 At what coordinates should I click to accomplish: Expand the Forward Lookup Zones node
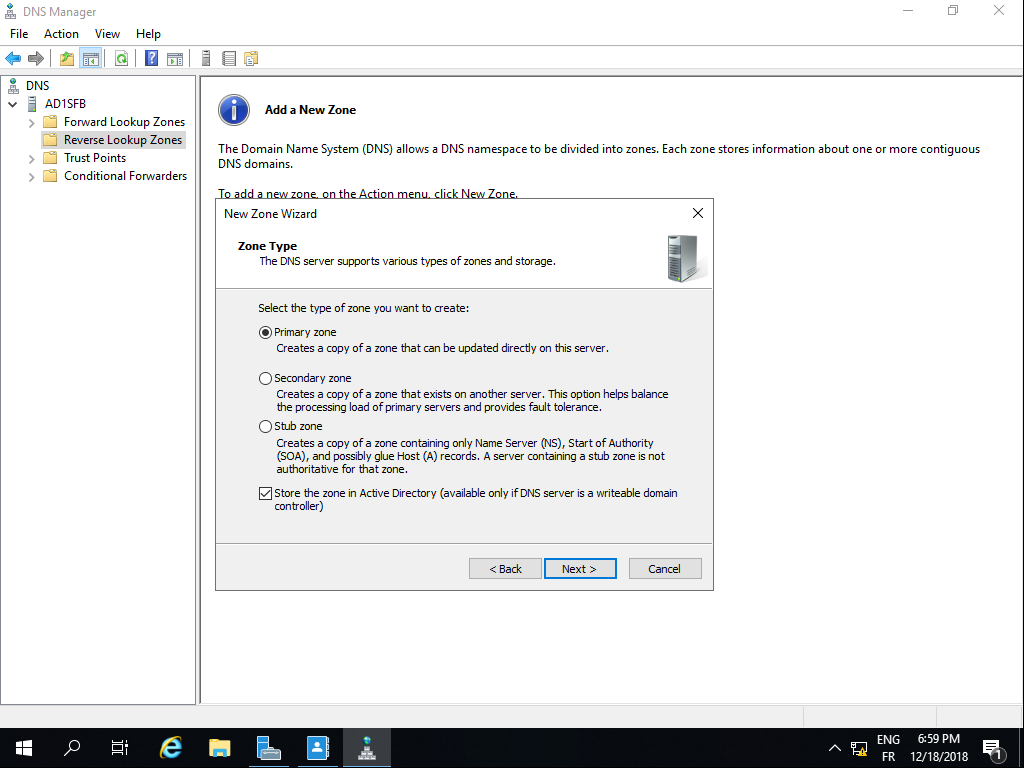[32, 122]
